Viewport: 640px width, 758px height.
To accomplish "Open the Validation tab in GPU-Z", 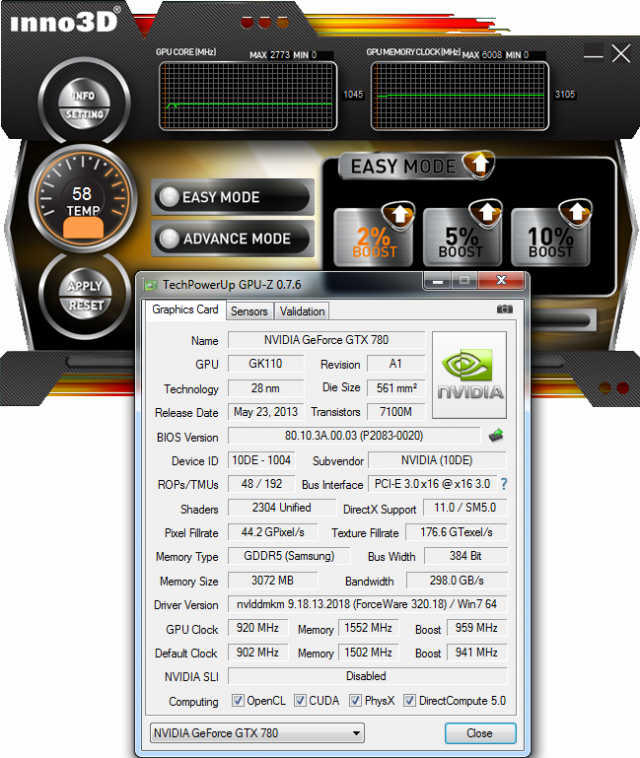I will 302,311.
